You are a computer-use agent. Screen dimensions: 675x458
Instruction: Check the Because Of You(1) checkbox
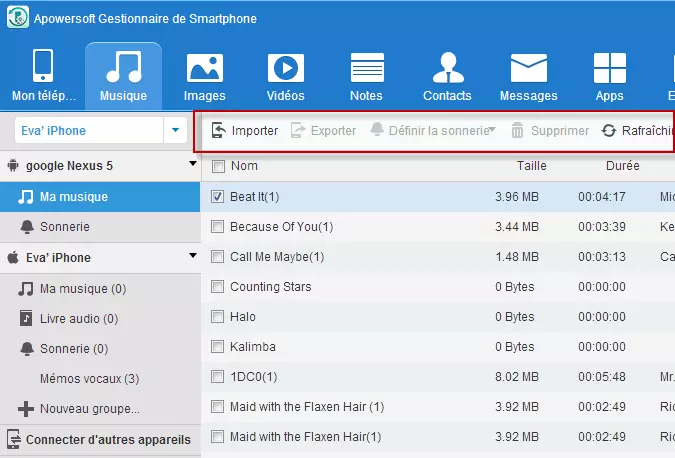tap(217, 227)
